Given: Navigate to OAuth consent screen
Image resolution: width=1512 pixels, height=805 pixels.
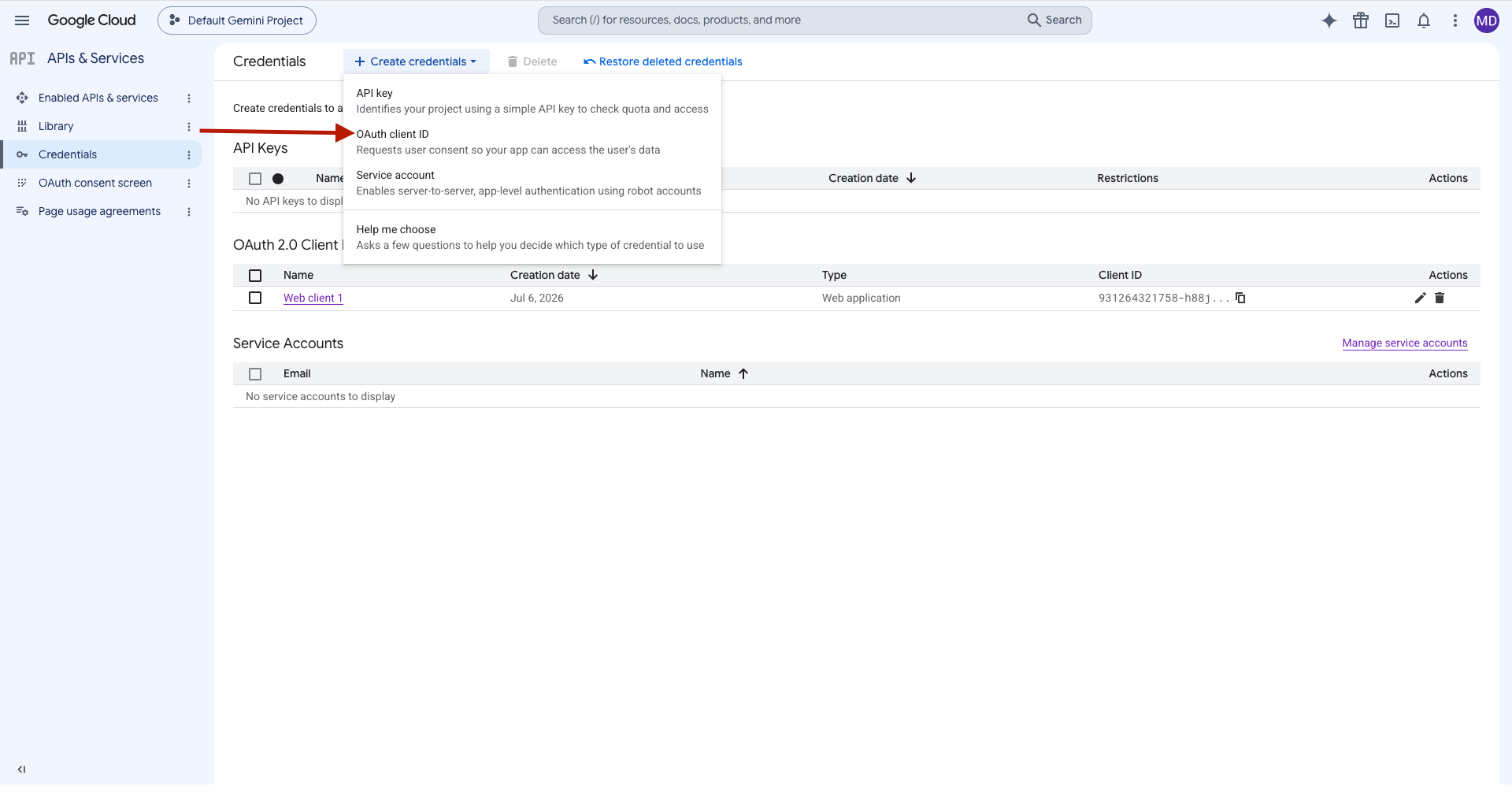Looking at the screenshot, I should (x=95, y=183).
